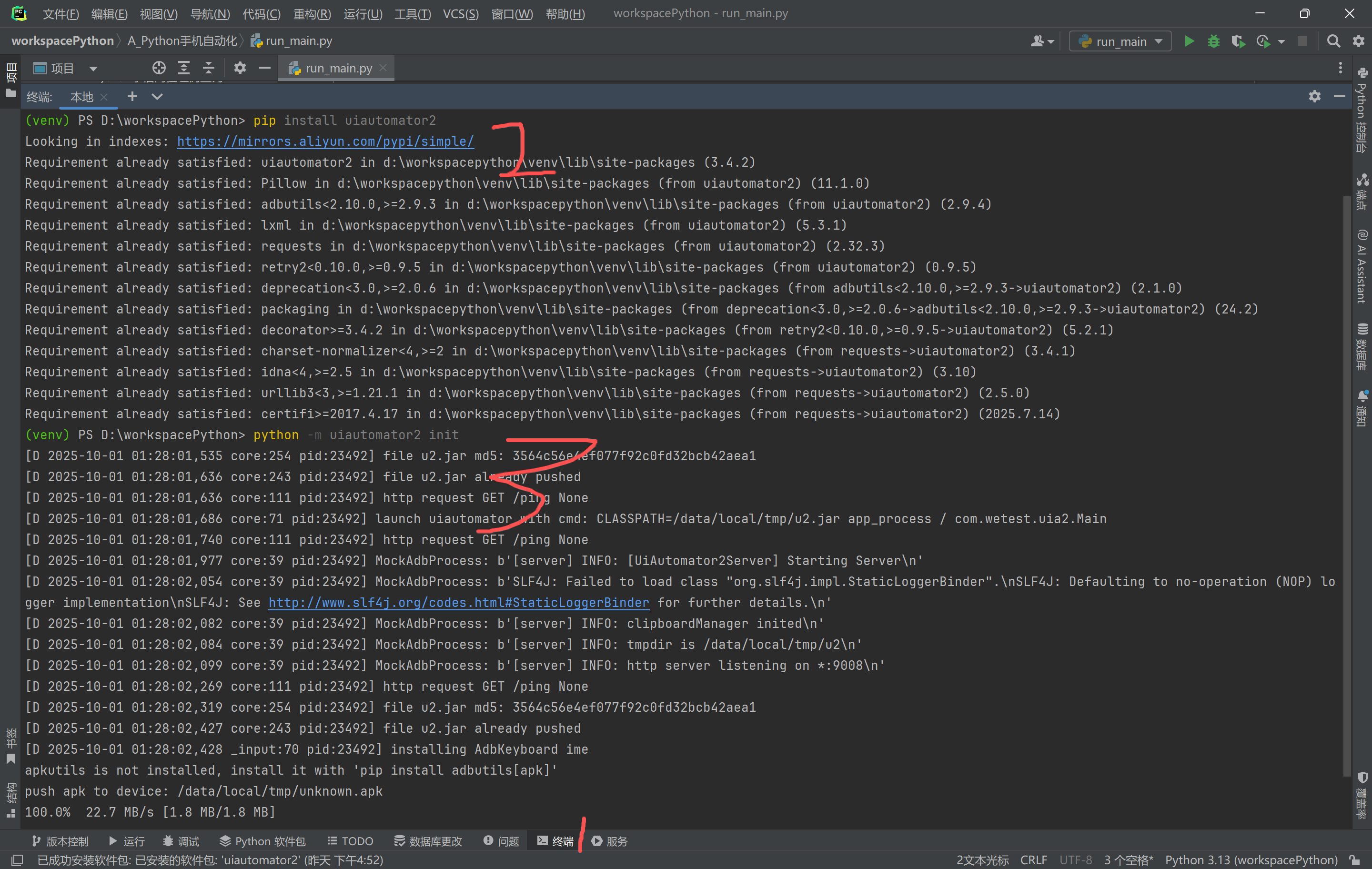The width and height of the screenshot is (1372, 869).
Task: Toggle the Terminal tool window button
Action: (x=555, y=841)
